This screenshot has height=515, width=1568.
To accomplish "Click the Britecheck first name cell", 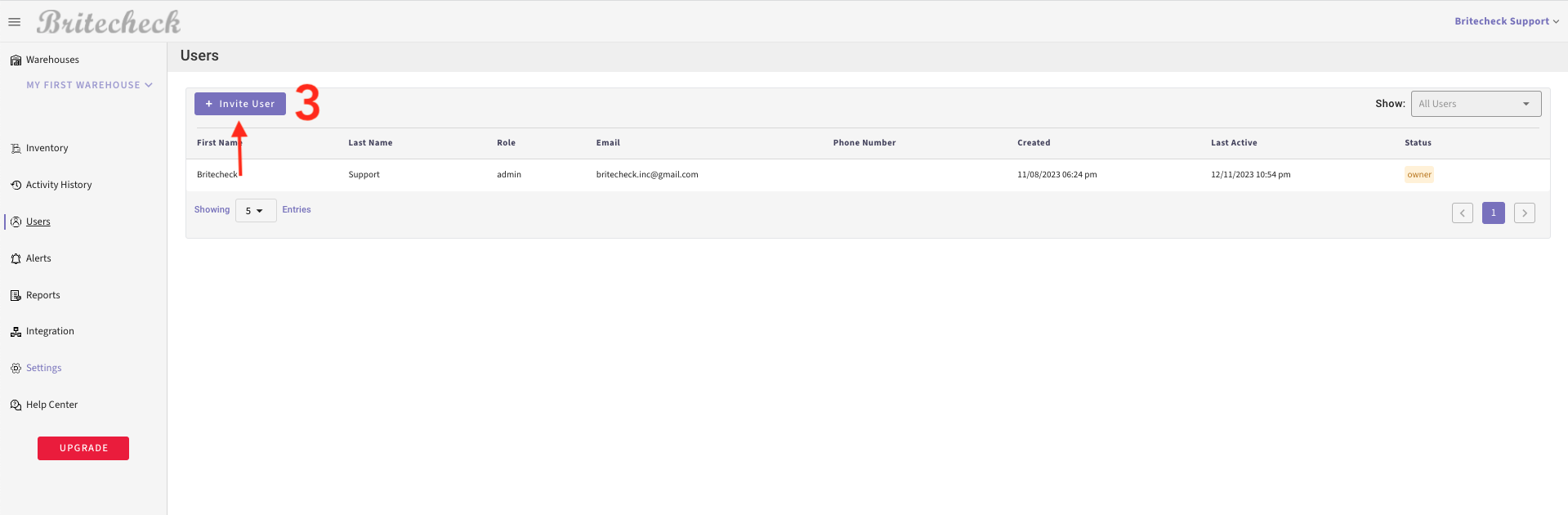I will pos(217,174).
